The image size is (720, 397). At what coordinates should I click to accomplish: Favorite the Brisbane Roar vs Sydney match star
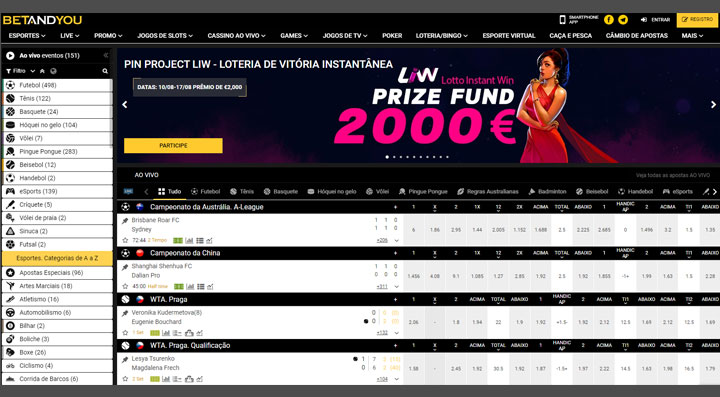(x=125, y=240)
